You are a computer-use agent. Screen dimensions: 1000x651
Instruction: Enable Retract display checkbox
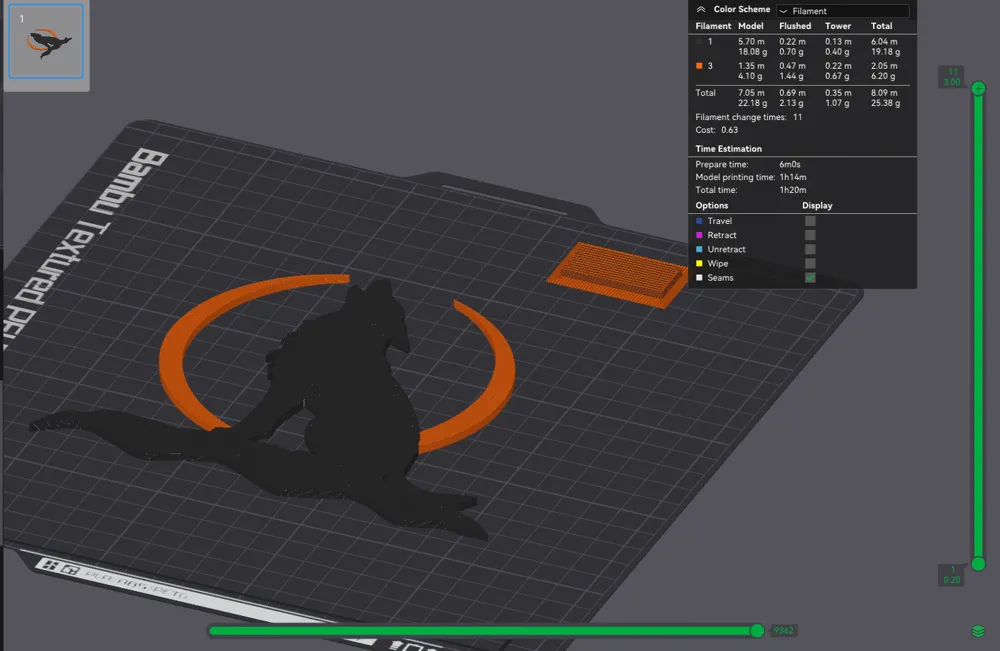(x=810, y=235)
